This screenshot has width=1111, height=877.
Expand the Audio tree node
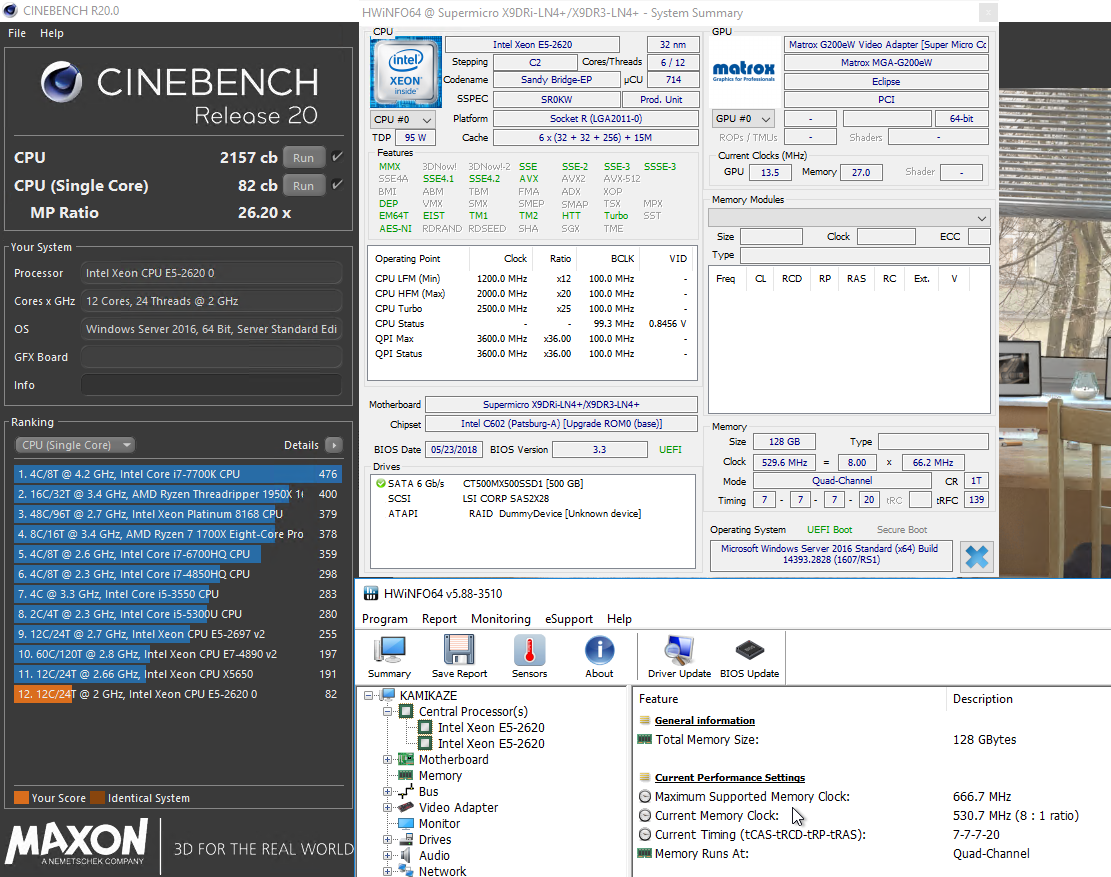(x=388, y=855)
